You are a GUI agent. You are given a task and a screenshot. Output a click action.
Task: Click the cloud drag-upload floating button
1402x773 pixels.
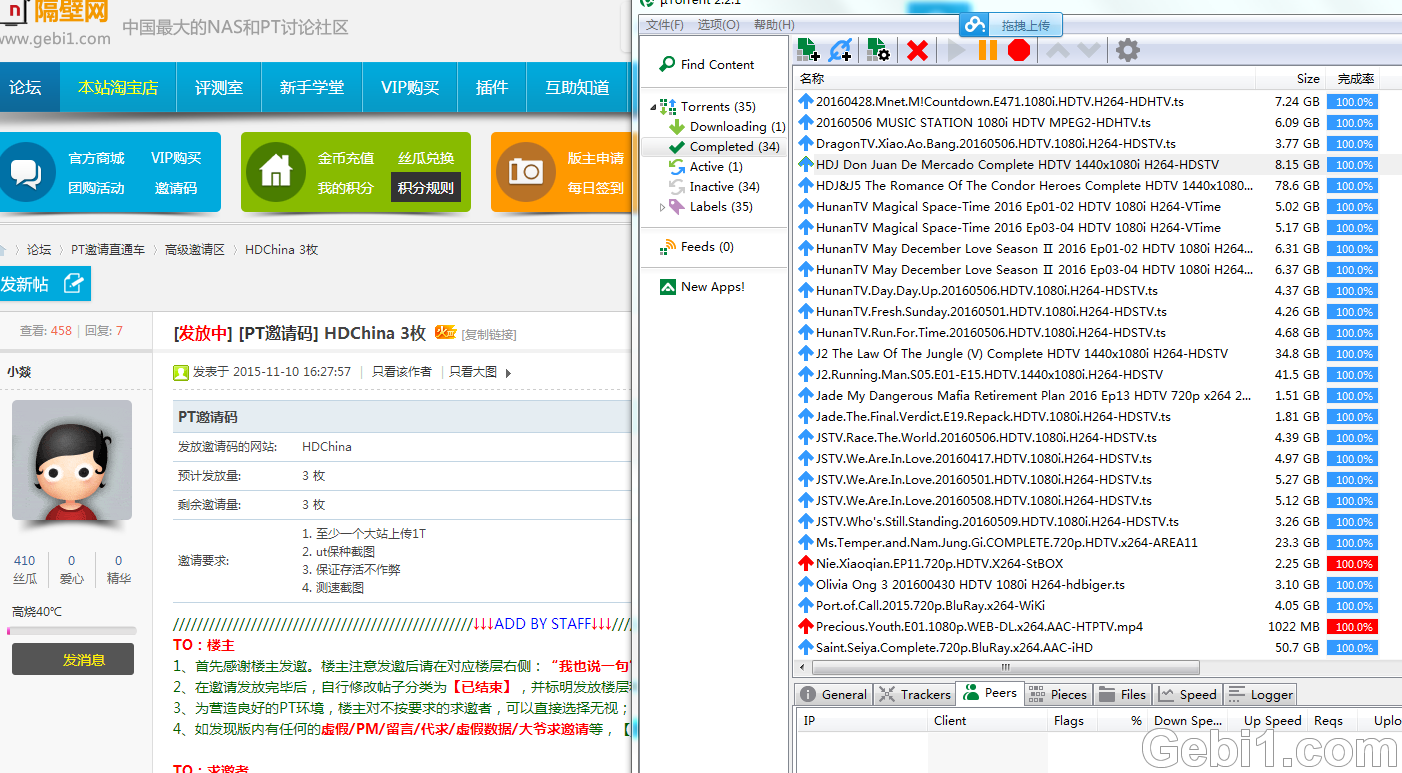[x=1010, y=25]
